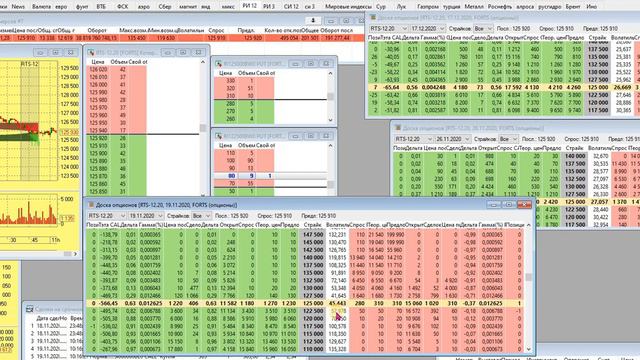Click the download arrow button in top window
This screenshot has height=360, width=640.
[313, 20]
